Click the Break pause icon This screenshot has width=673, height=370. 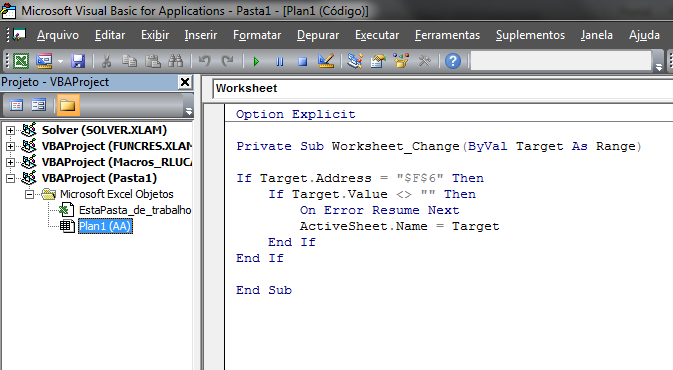point(279,61)
